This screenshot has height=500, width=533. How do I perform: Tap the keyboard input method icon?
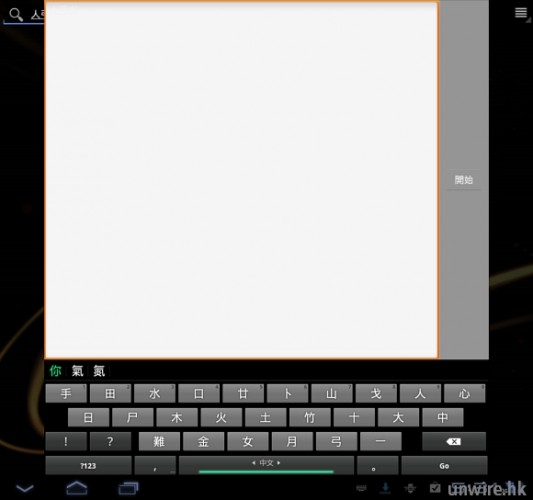(x=361, y=488)
